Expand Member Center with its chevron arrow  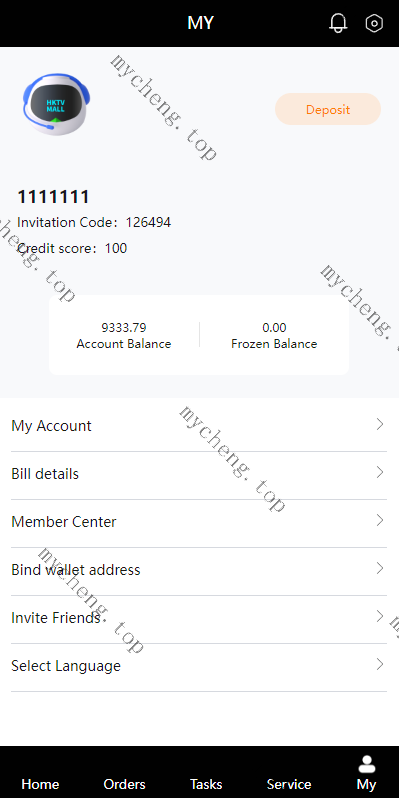pos(380,520)
